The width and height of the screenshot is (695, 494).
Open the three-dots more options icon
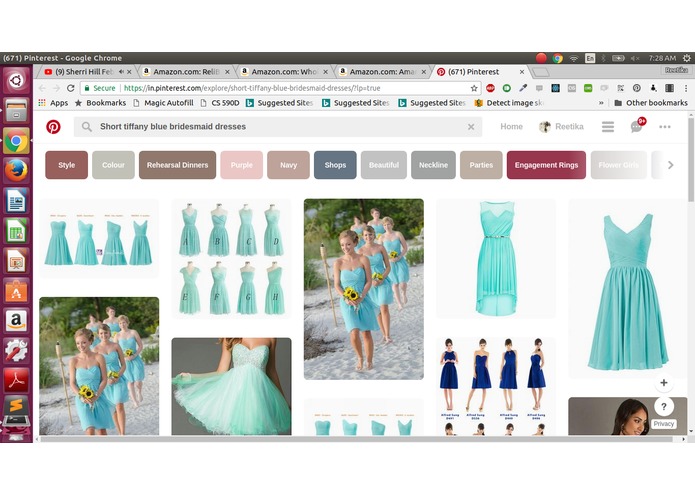click(664, 127)
